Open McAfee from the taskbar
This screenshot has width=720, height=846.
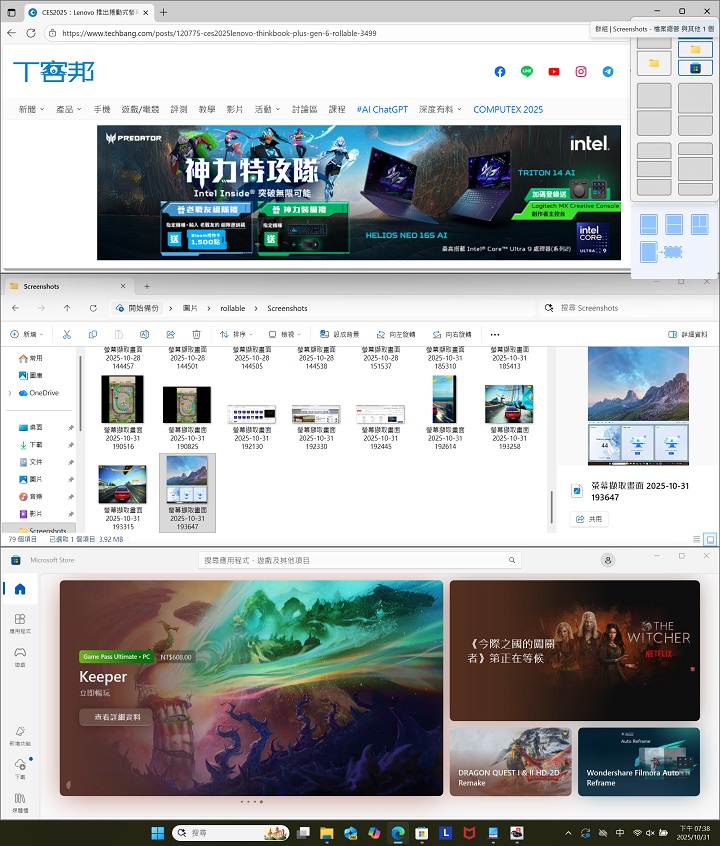click(470, 833)
